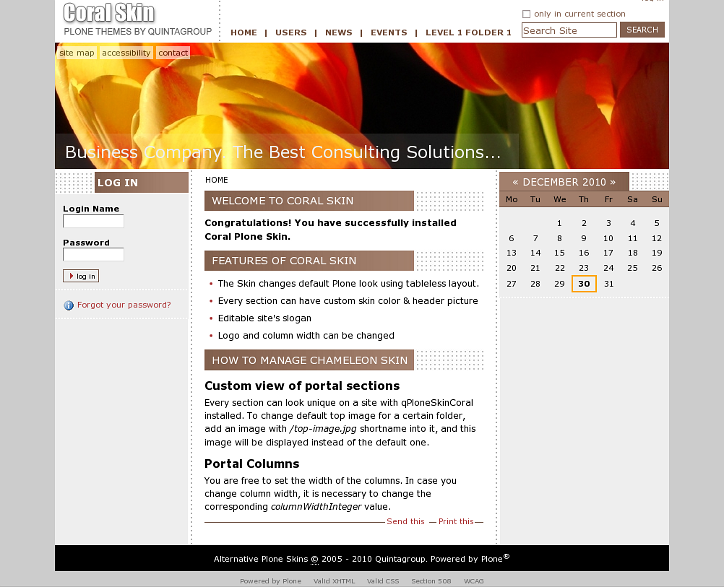This screenshot has width=724, height=587.
Task: Click the tulip header banner image
Action: (x=362, y=106)
